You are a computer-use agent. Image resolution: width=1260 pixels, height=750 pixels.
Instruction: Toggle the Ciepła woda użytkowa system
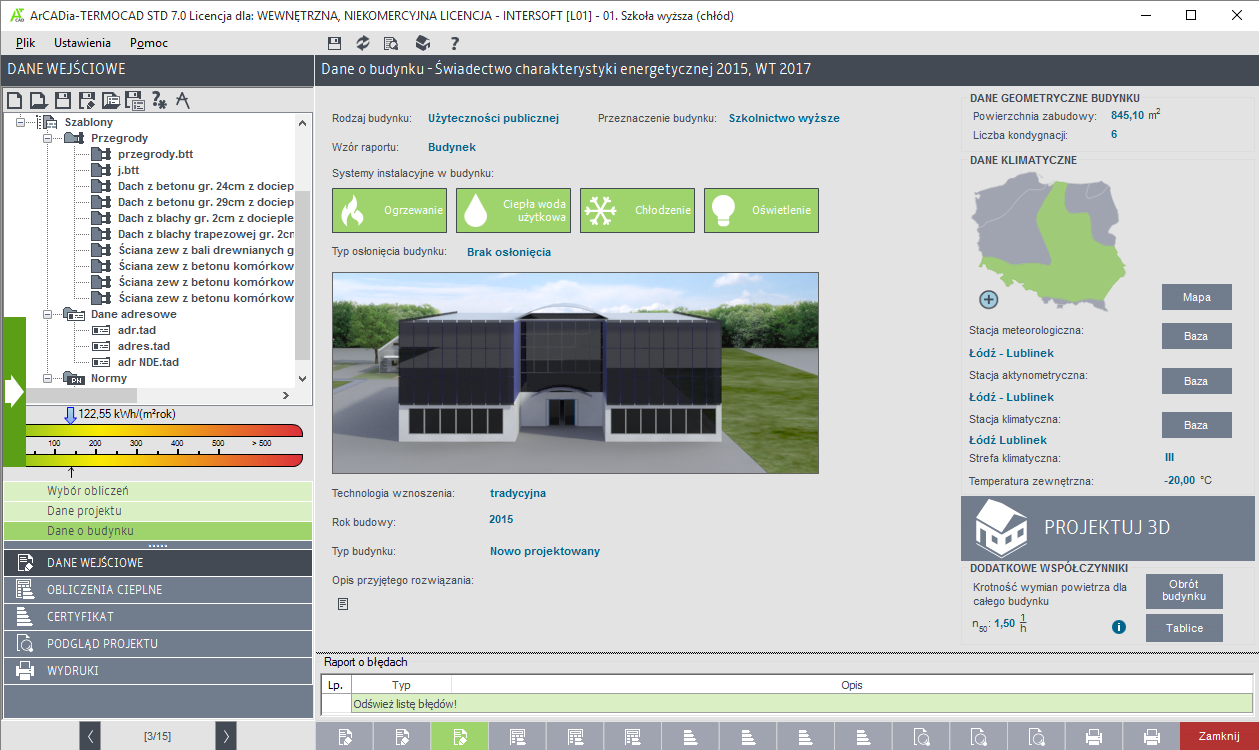(x=513, y=211)
